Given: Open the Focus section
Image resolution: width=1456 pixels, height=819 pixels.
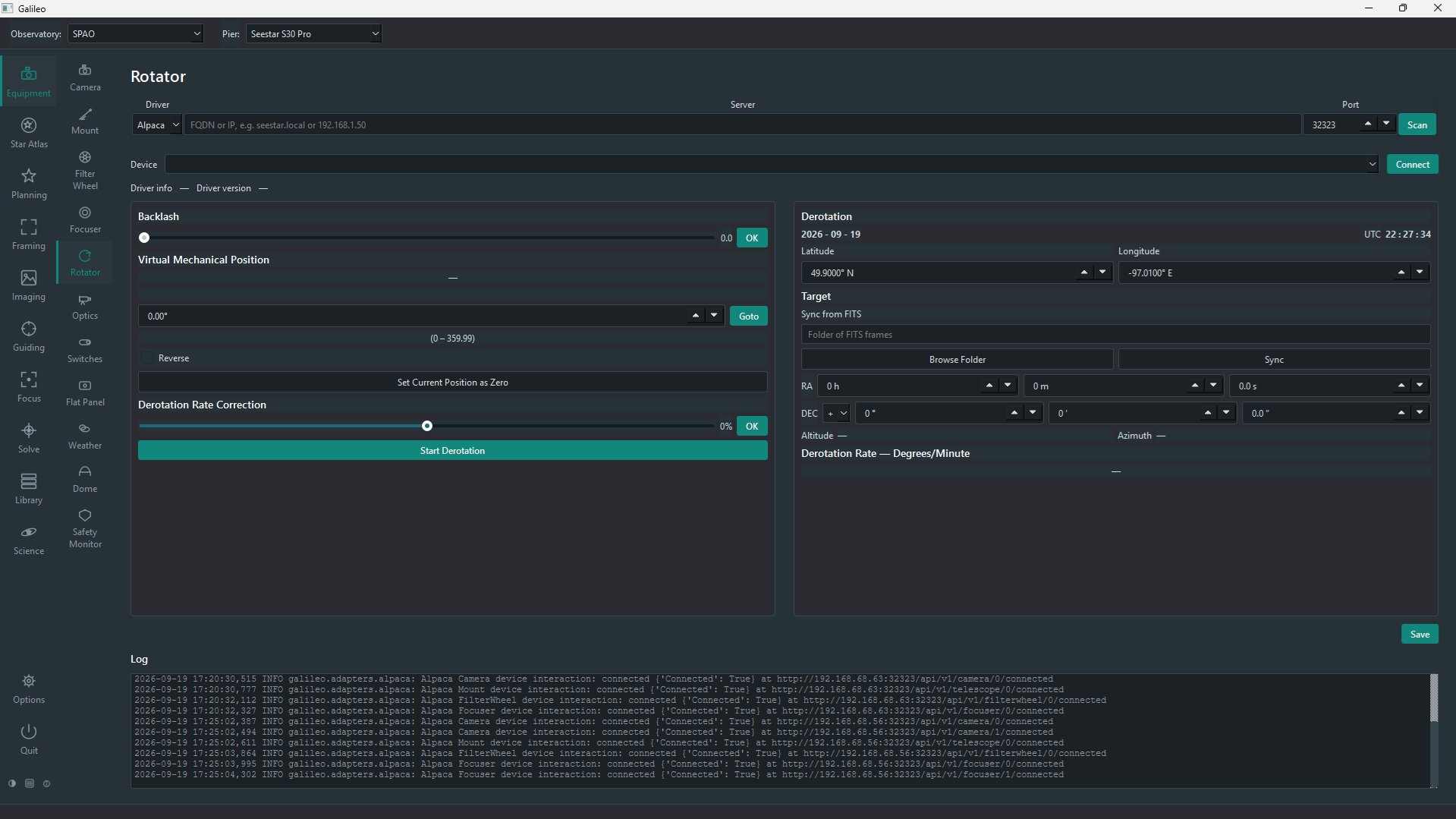Looking at the screenshot, I should point(29,386).
